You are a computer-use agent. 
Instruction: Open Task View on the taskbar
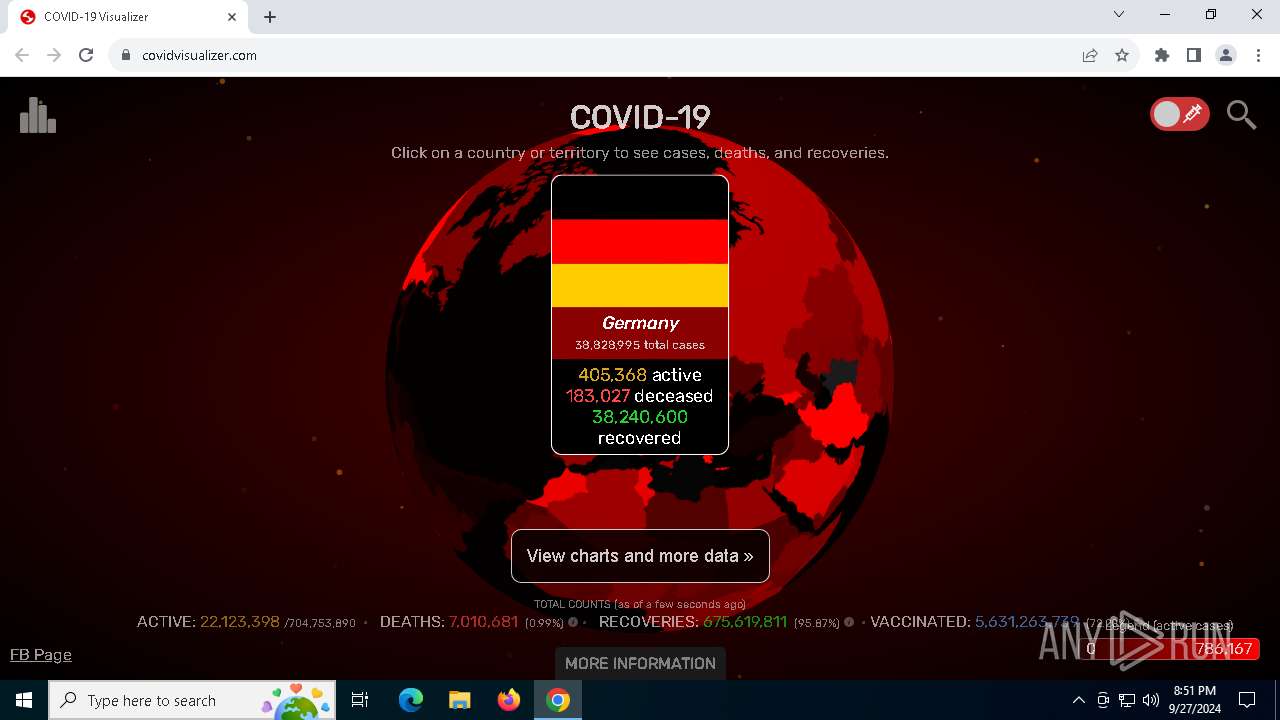point(360,700)
